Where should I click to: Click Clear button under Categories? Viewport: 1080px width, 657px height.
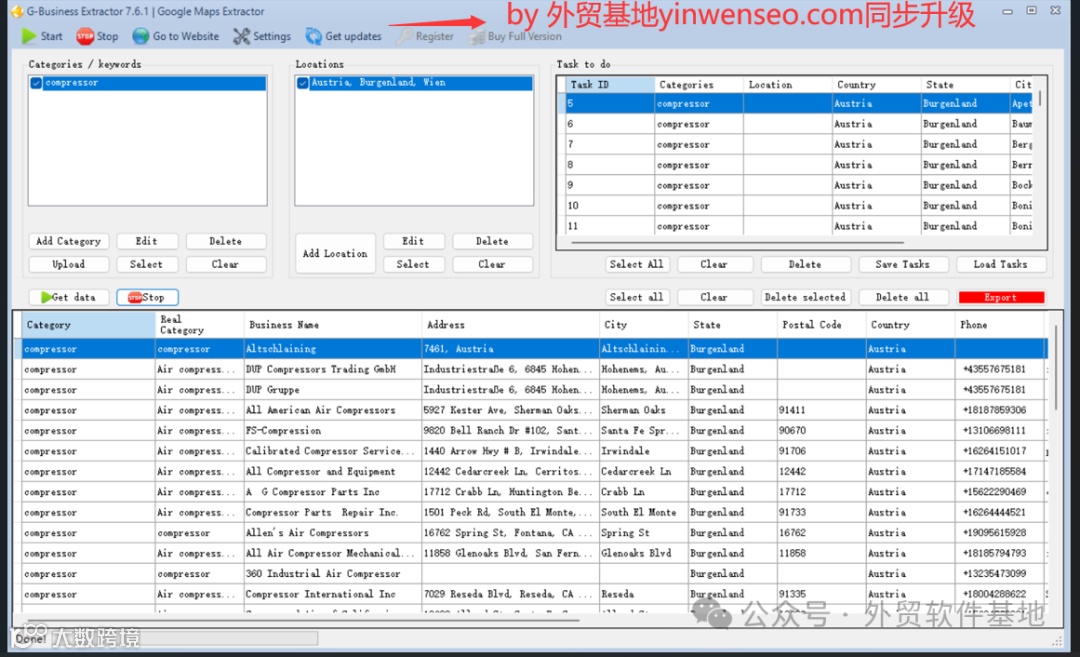[225, 264]
